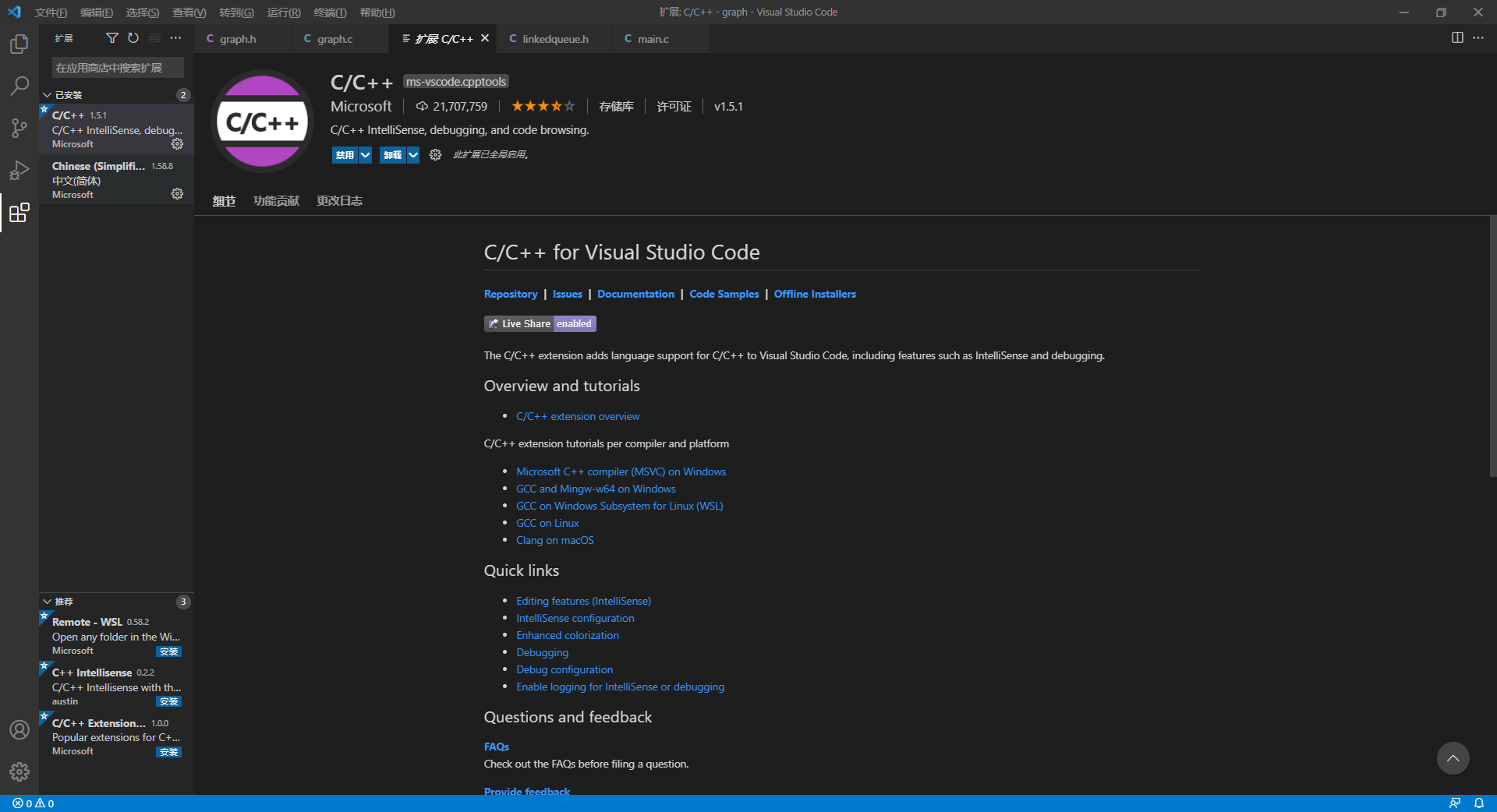Open the disable button dropdown arrow
This screenshot has width=1497, height=812.
pyautogui.click(x=365, y=155)
